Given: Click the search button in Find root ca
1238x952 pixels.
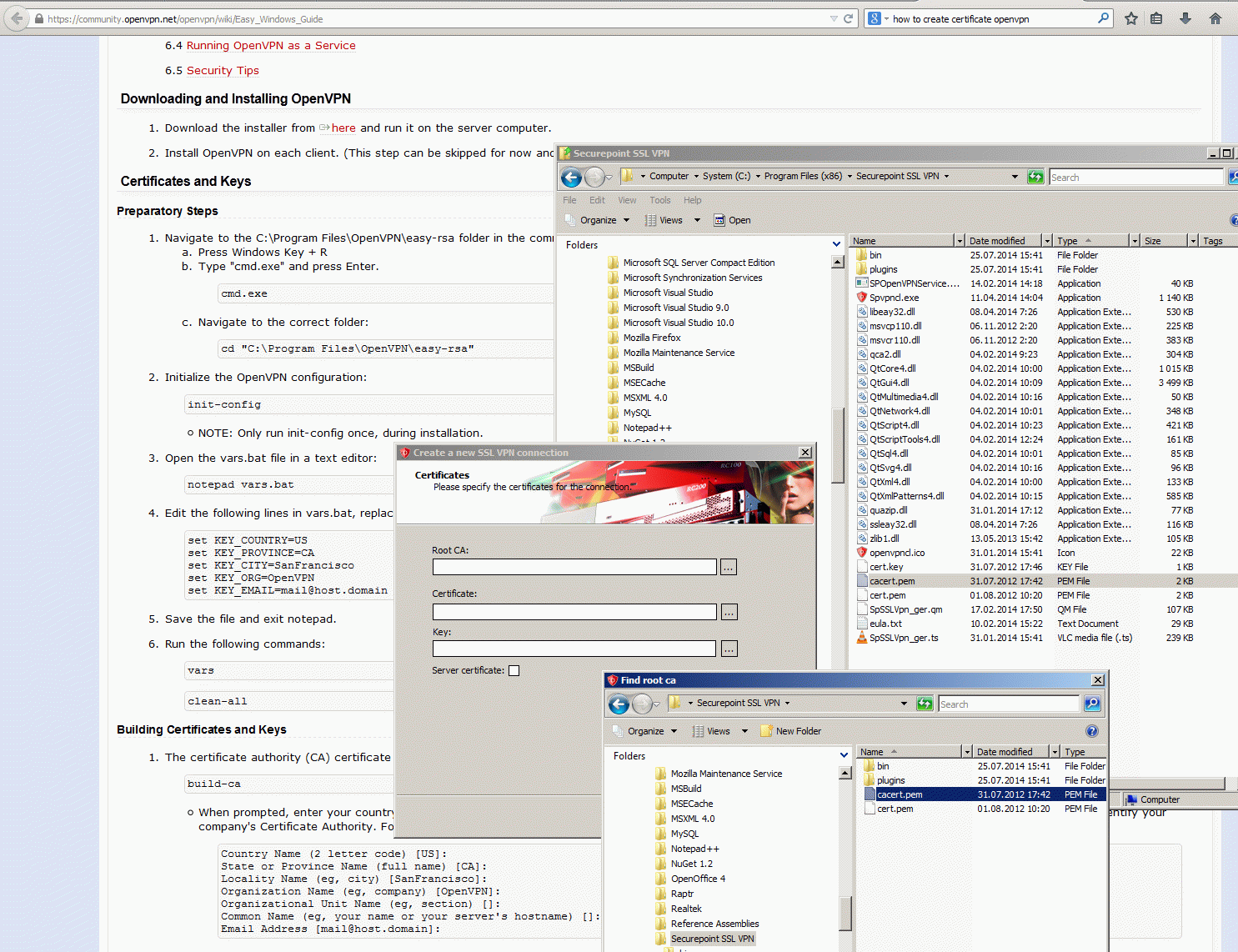Looking at the screenshot, I should [1092, 704].
